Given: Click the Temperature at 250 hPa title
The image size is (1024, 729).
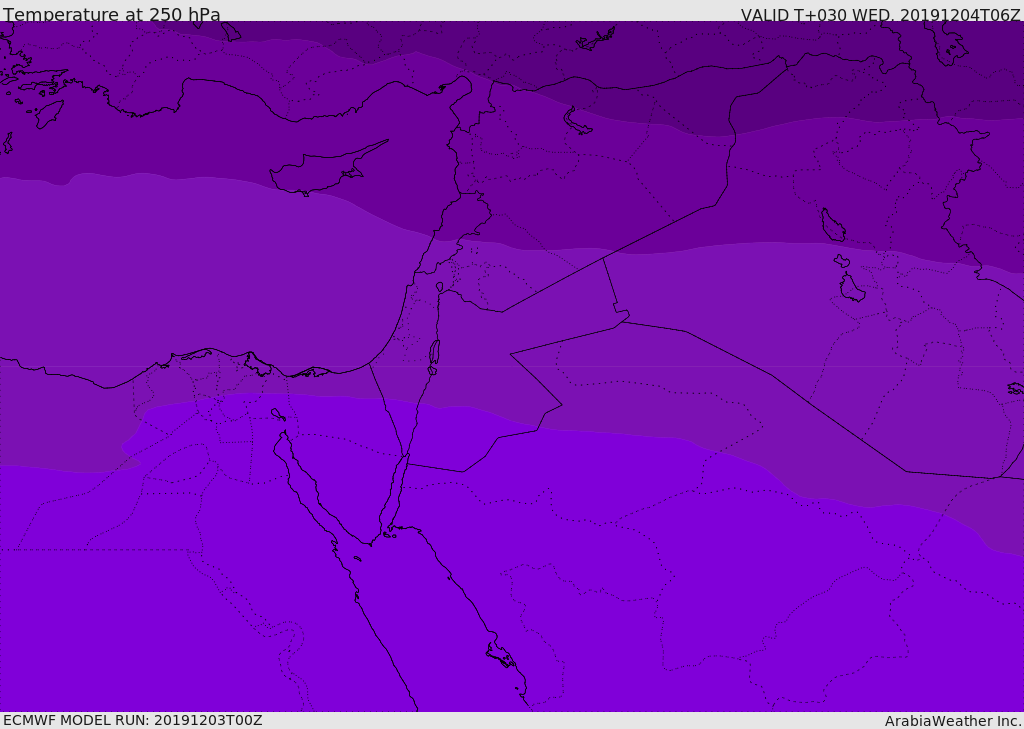Looking at the screenshot, I should [112, 14].
